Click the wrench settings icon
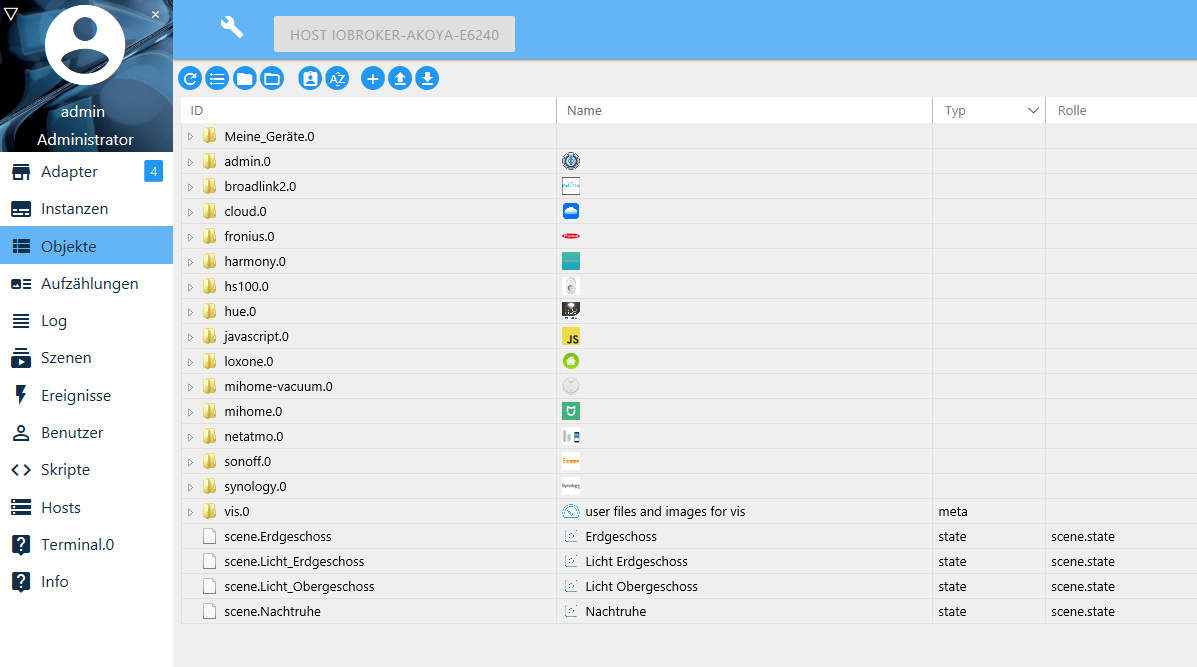1197x667 pixels. click(x=232, y=27)
